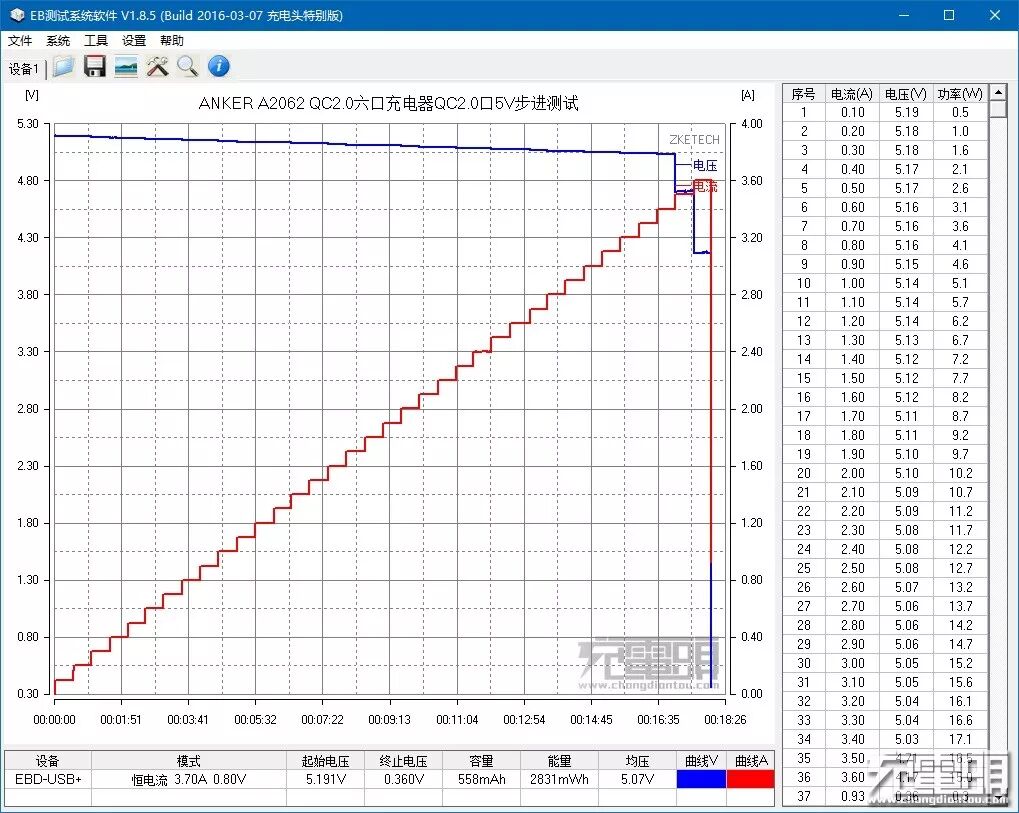Select table row with current 1.00

coord(885,283)
